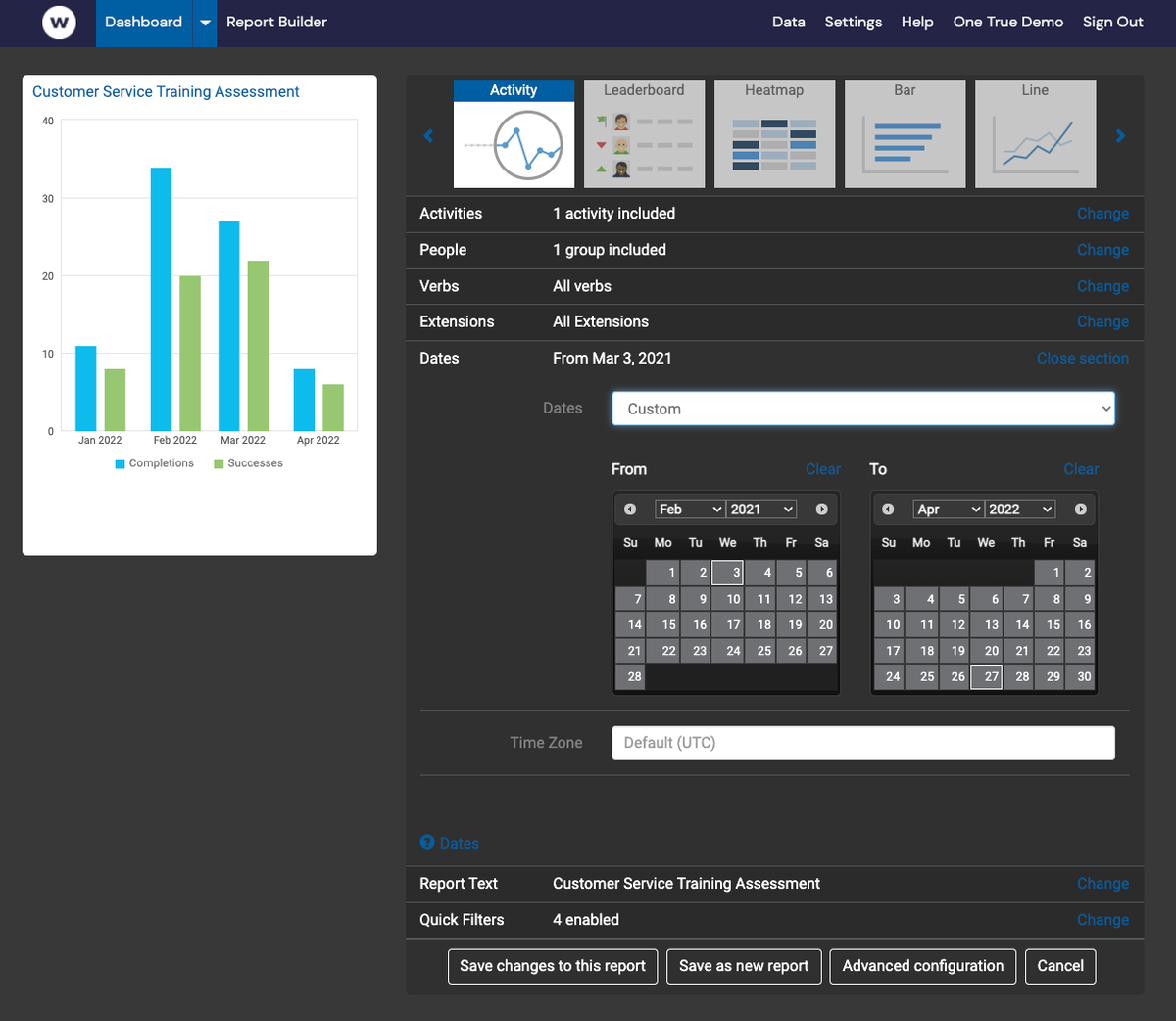Click the Dates help question icon

pyautogui.click(x=426, y=843)
